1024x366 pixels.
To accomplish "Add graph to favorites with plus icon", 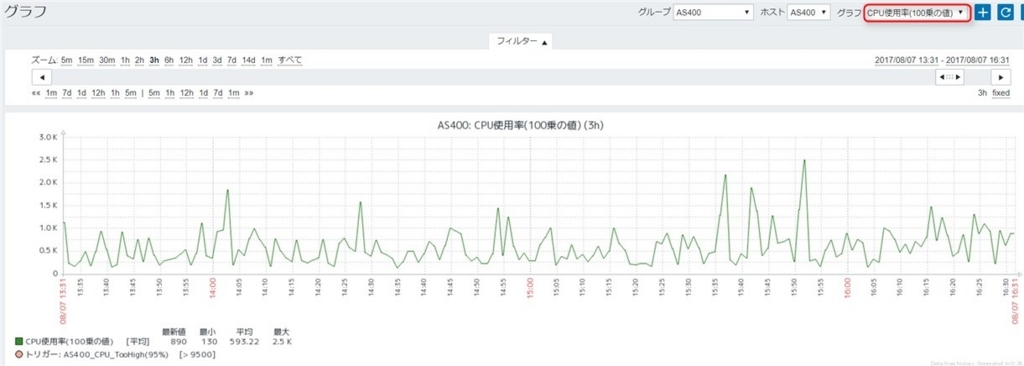I will (982, 12).
